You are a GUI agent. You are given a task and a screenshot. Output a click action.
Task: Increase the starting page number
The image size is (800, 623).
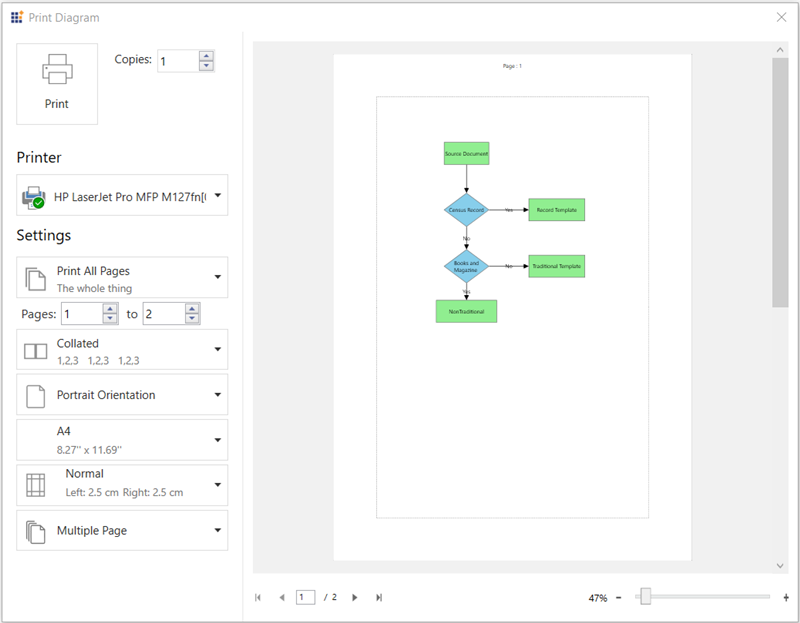[x=110, y=309]
